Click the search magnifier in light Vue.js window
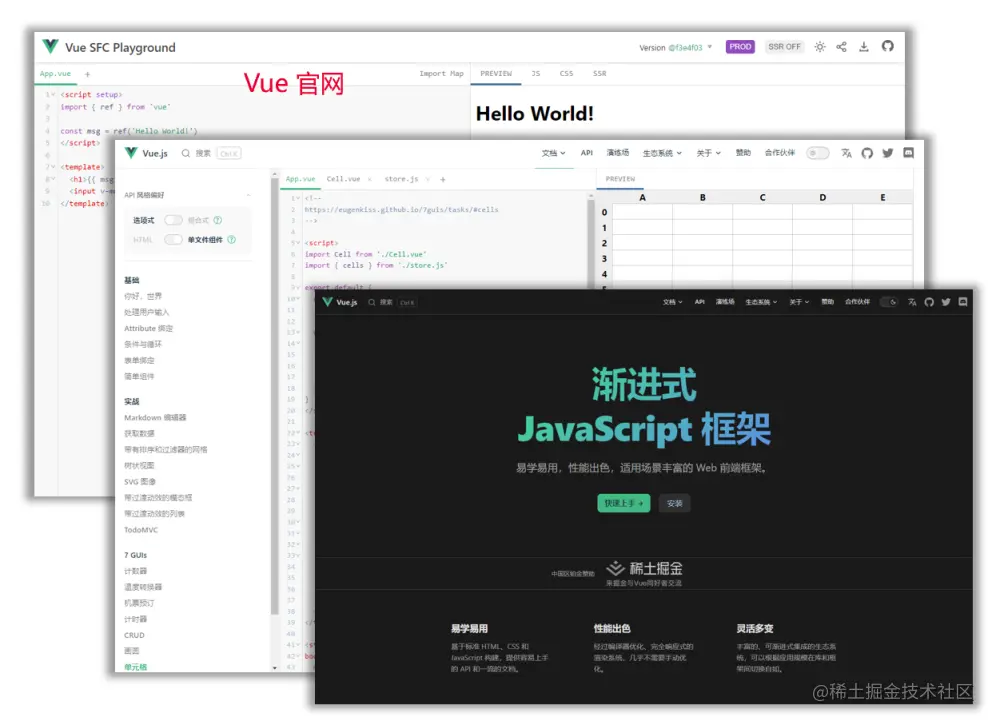 (185, 153)
